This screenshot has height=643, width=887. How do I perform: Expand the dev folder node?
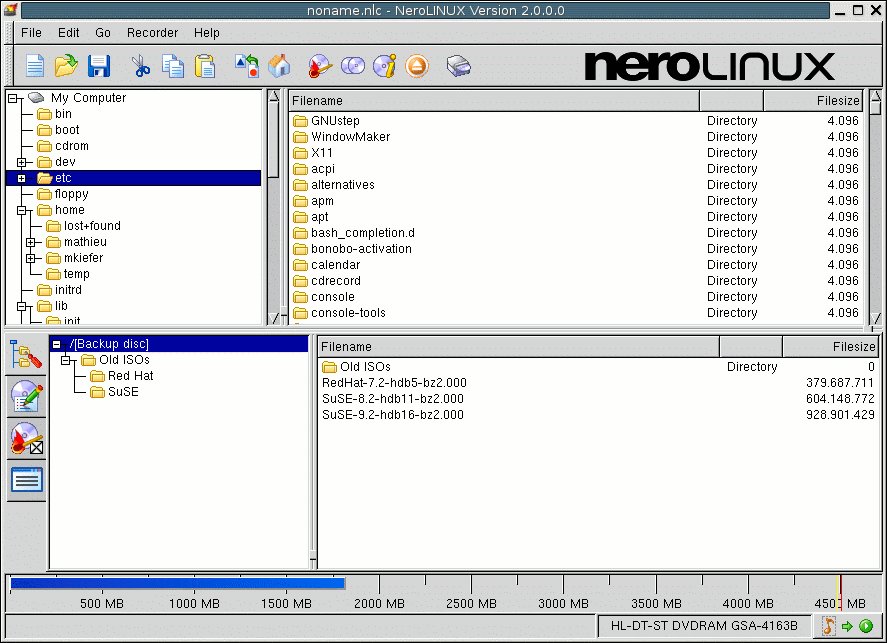pyautogui.click(x=21, y=162)
